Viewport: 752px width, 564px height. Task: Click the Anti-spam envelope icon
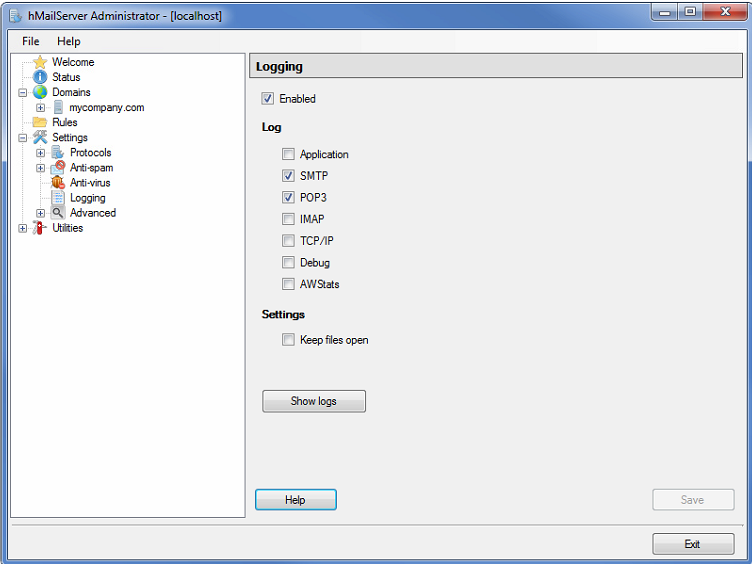tap(58, 167)
